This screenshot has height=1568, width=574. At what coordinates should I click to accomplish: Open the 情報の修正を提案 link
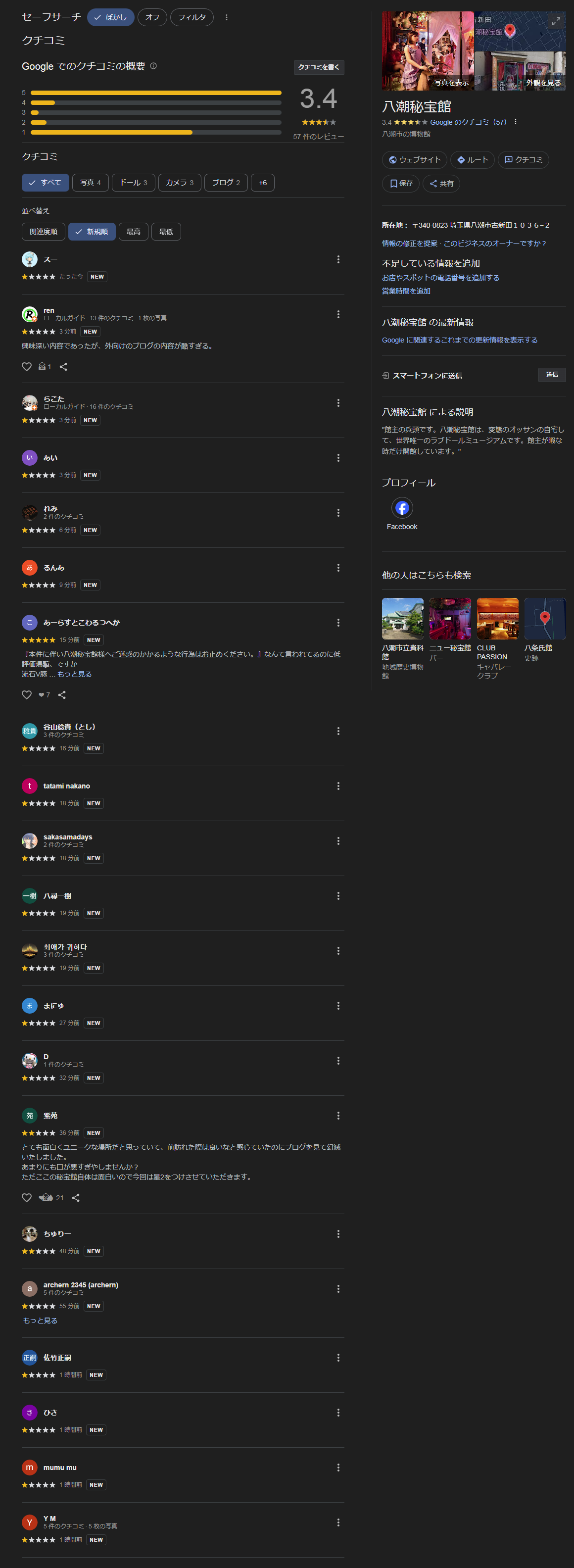pyautogui.click(x=409, y=244)
